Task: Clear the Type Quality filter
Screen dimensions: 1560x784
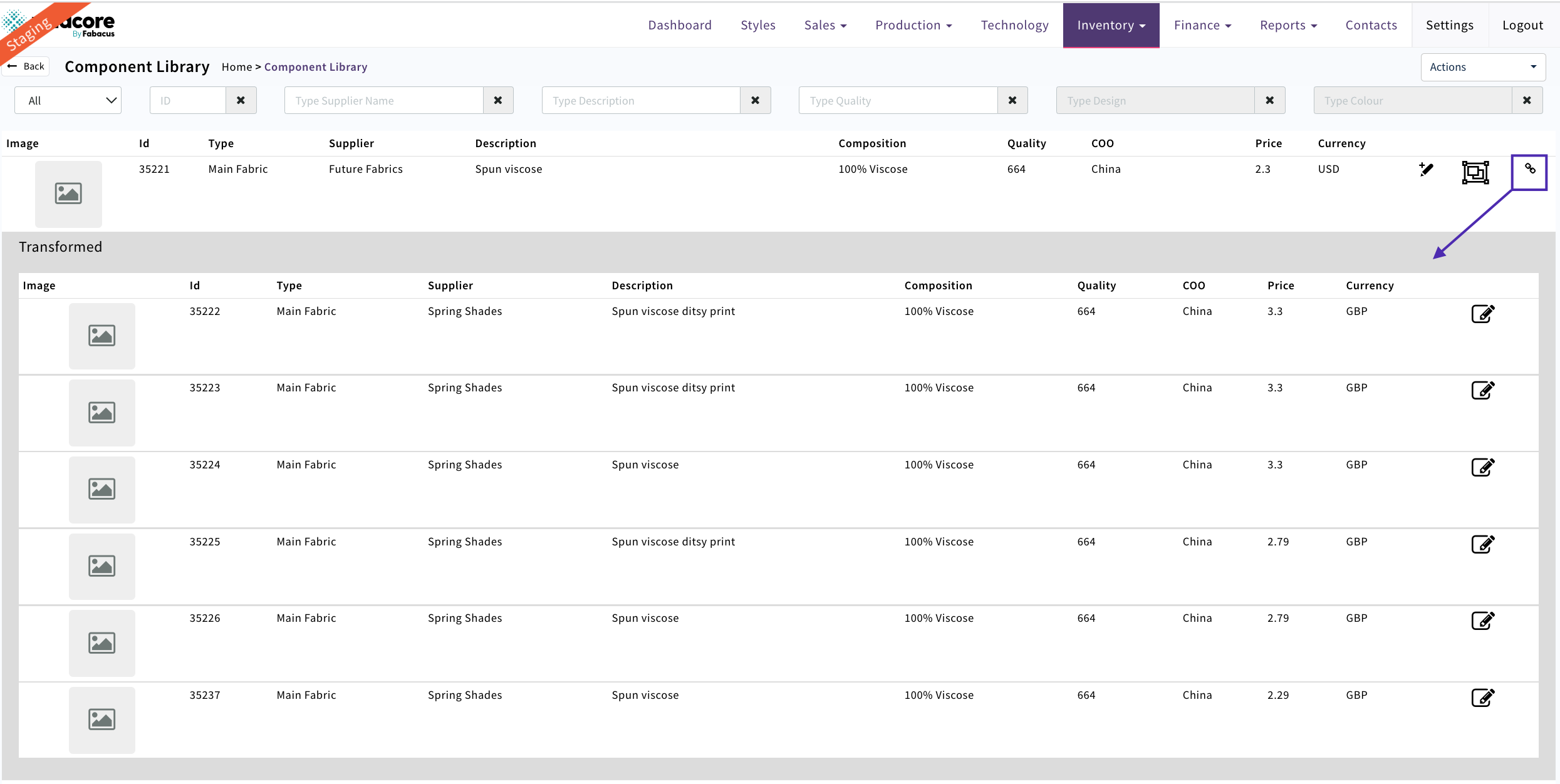Action: point(1012,100)
